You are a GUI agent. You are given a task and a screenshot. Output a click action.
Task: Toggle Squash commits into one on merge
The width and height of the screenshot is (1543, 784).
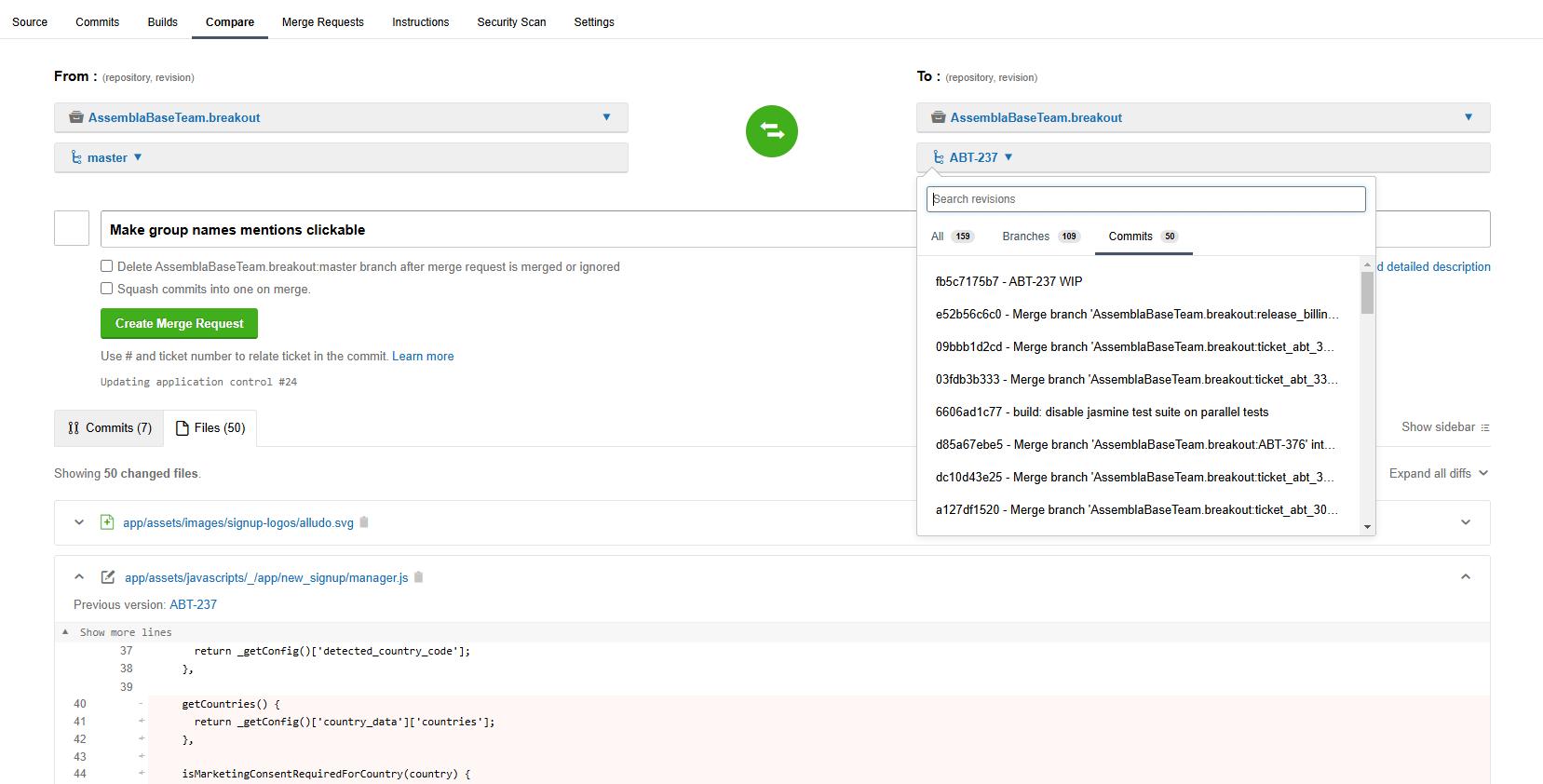tap(107, 289)
